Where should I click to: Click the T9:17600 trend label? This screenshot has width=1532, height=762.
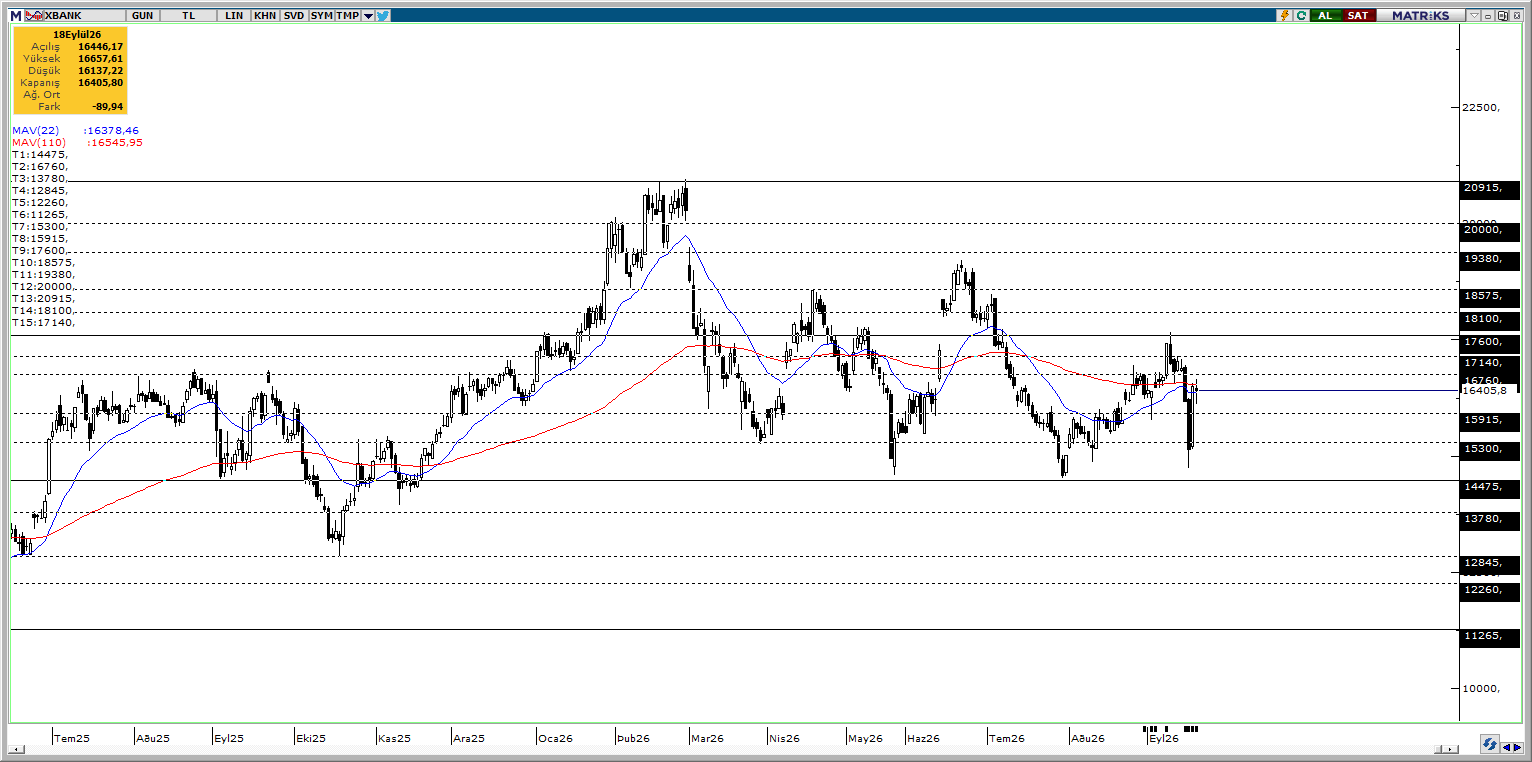[x=39, y=251]
